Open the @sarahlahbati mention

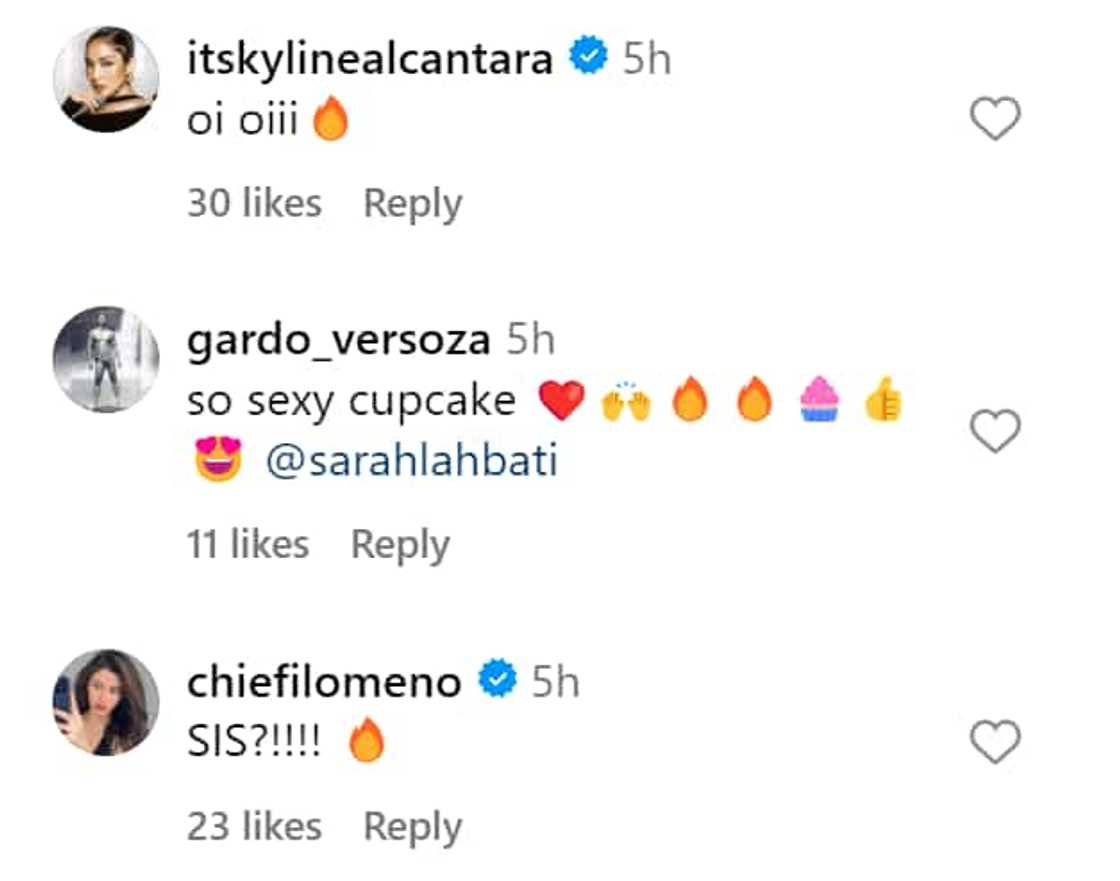[x=412, y=463]
